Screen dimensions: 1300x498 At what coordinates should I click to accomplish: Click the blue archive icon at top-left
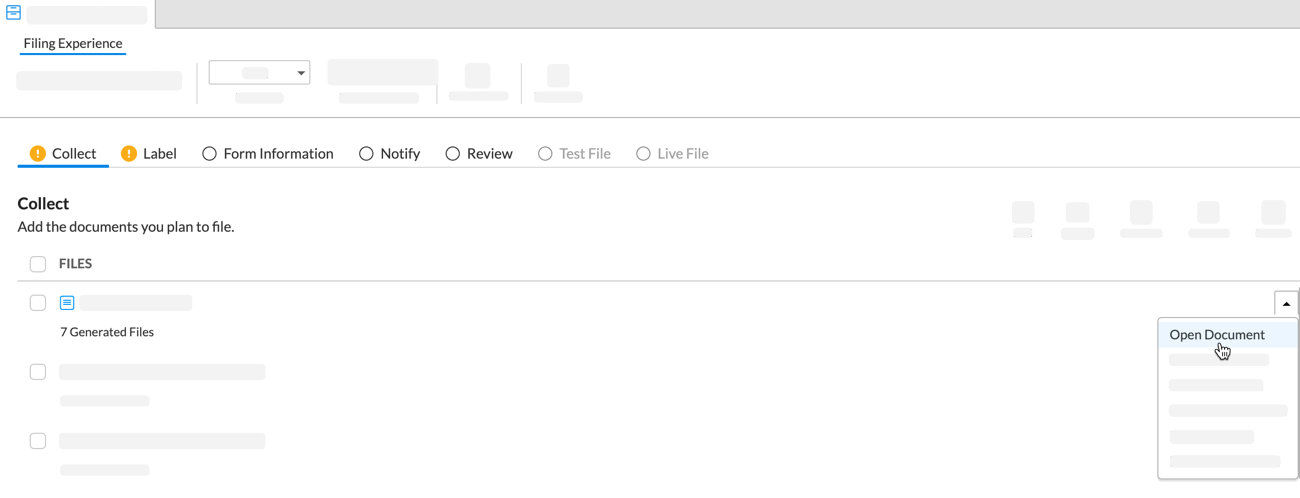[x=13, y=13]
